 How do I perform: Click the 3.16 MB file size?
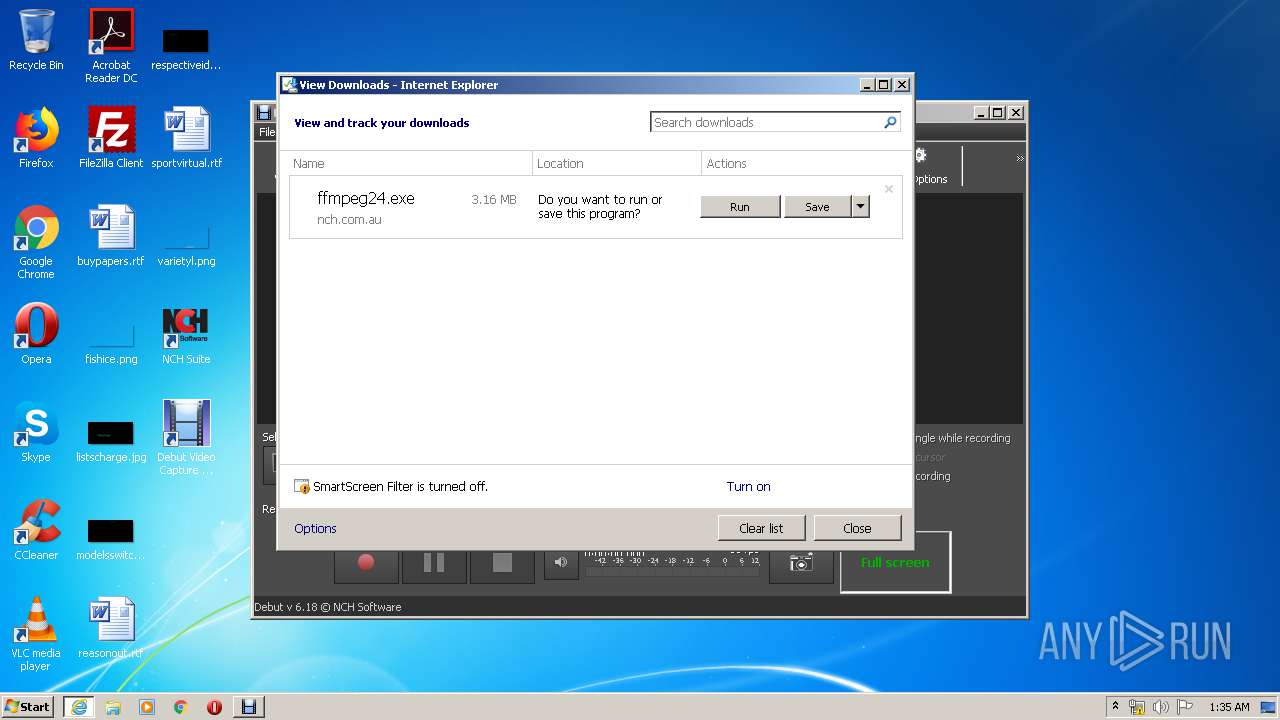point(494,200)
